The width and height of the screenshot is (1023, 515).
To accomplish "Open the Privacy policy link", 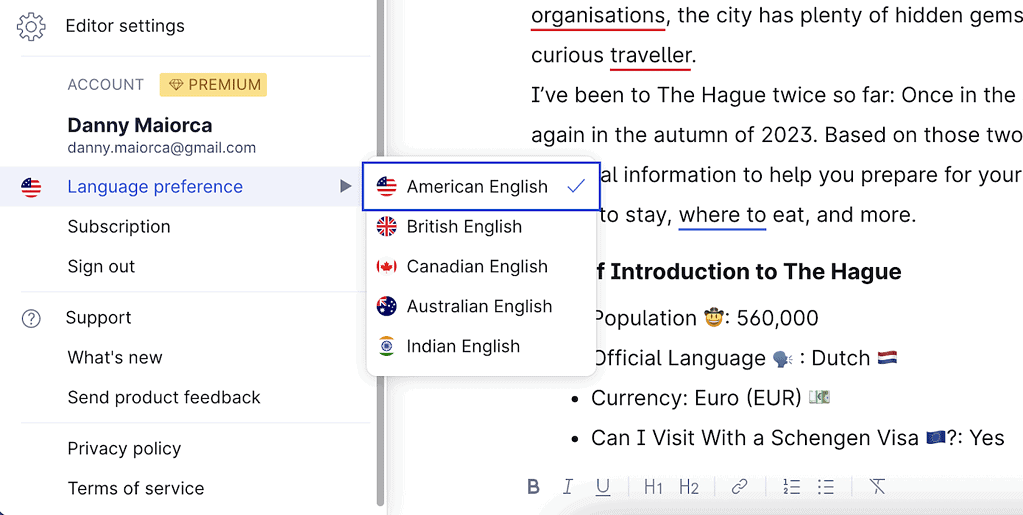I will [124, 449].
